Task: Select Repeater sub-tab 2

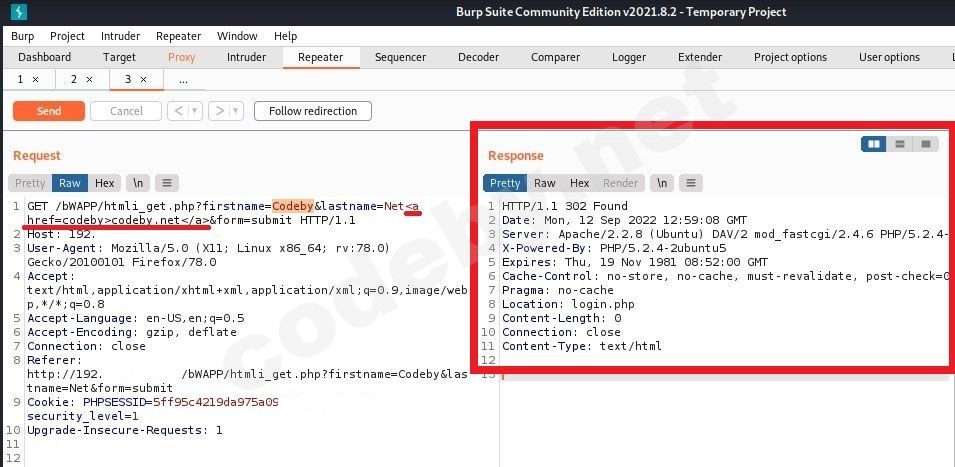Action: click(x=74, y=79)
